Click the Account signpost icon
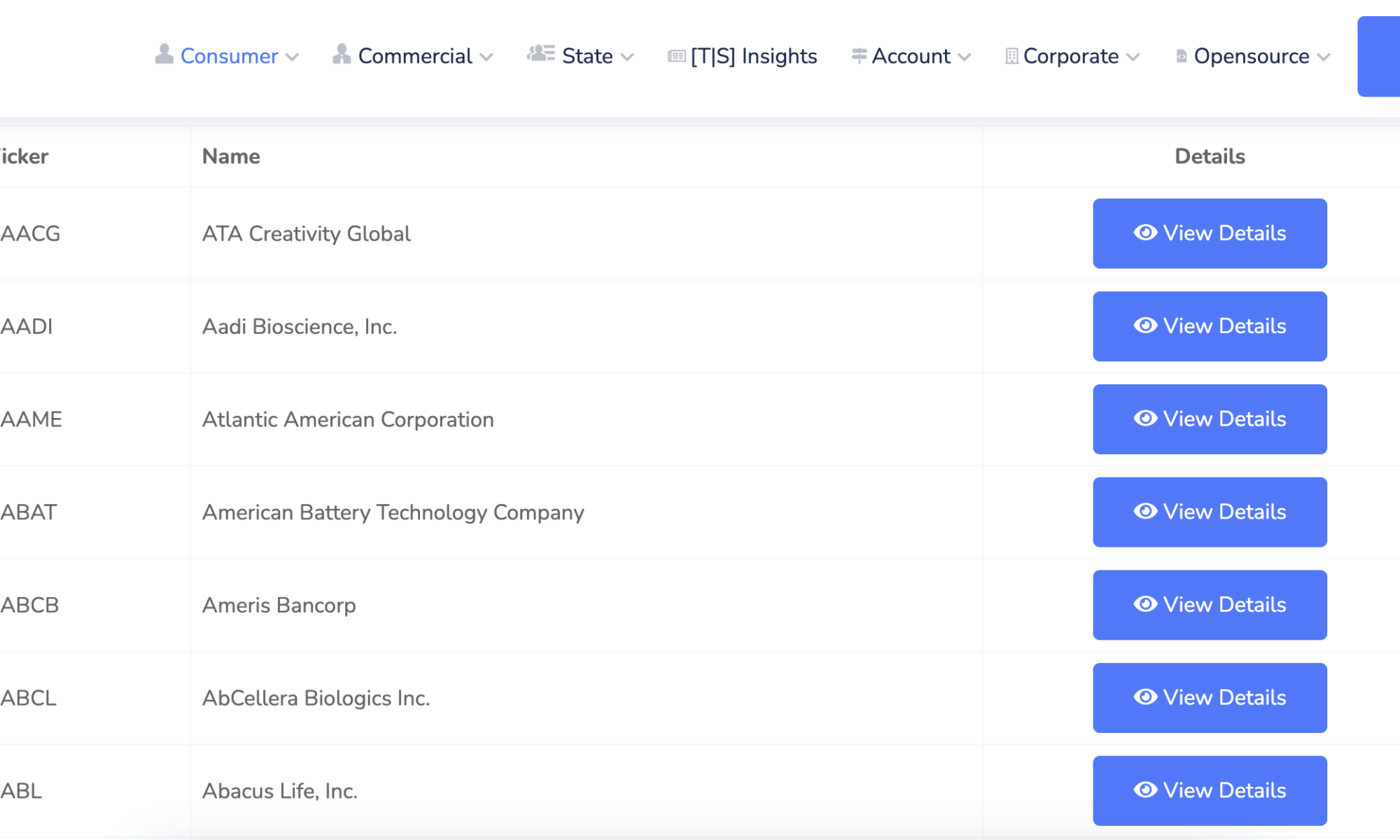 859,55
